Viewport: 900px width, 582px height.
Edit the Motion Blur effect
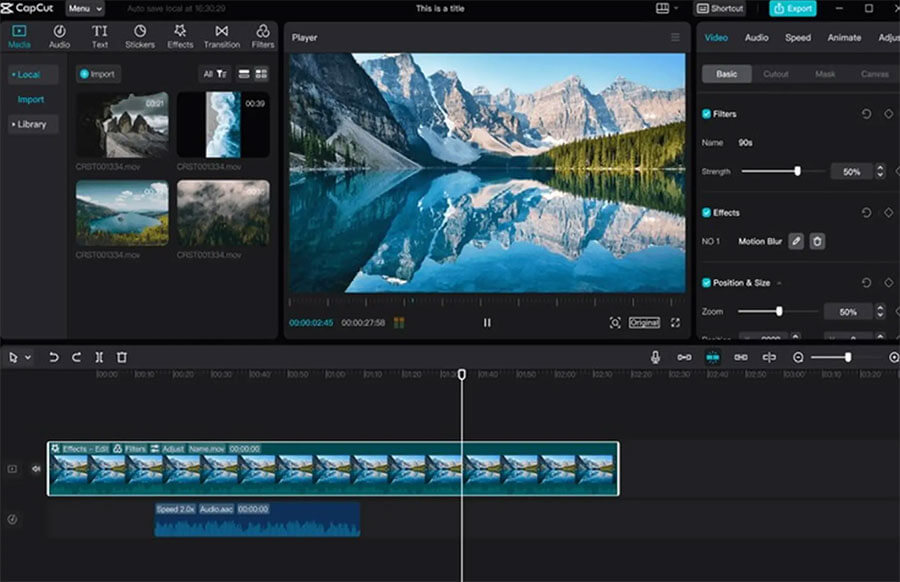coord(796,241)
